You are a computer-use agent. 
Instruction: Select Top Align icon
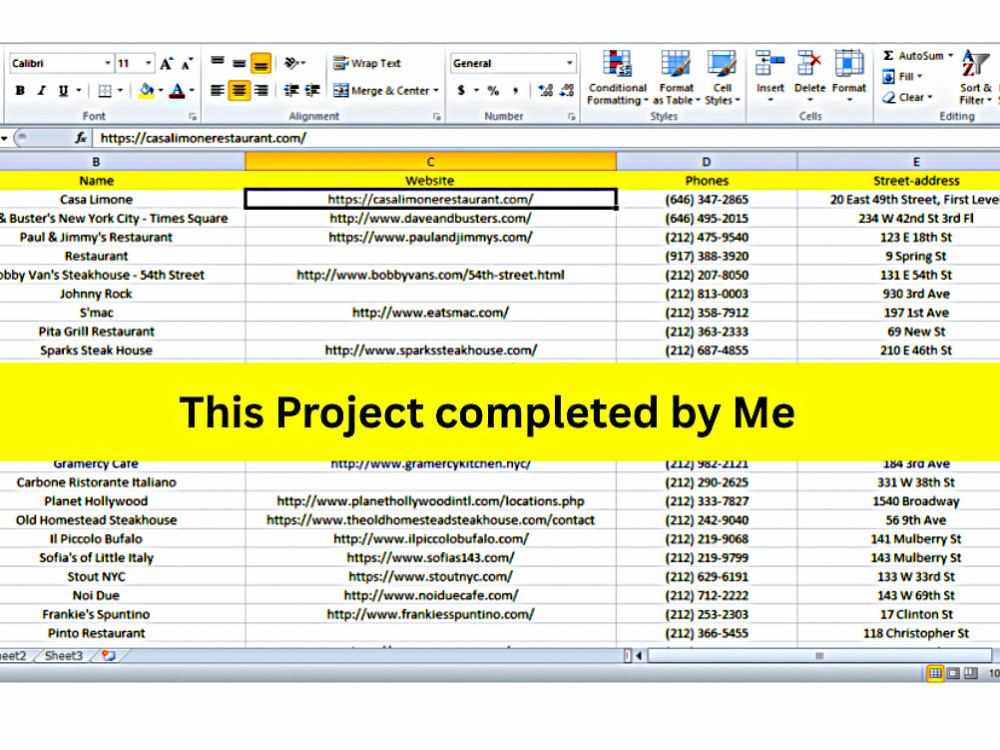(x=217, y=62)
